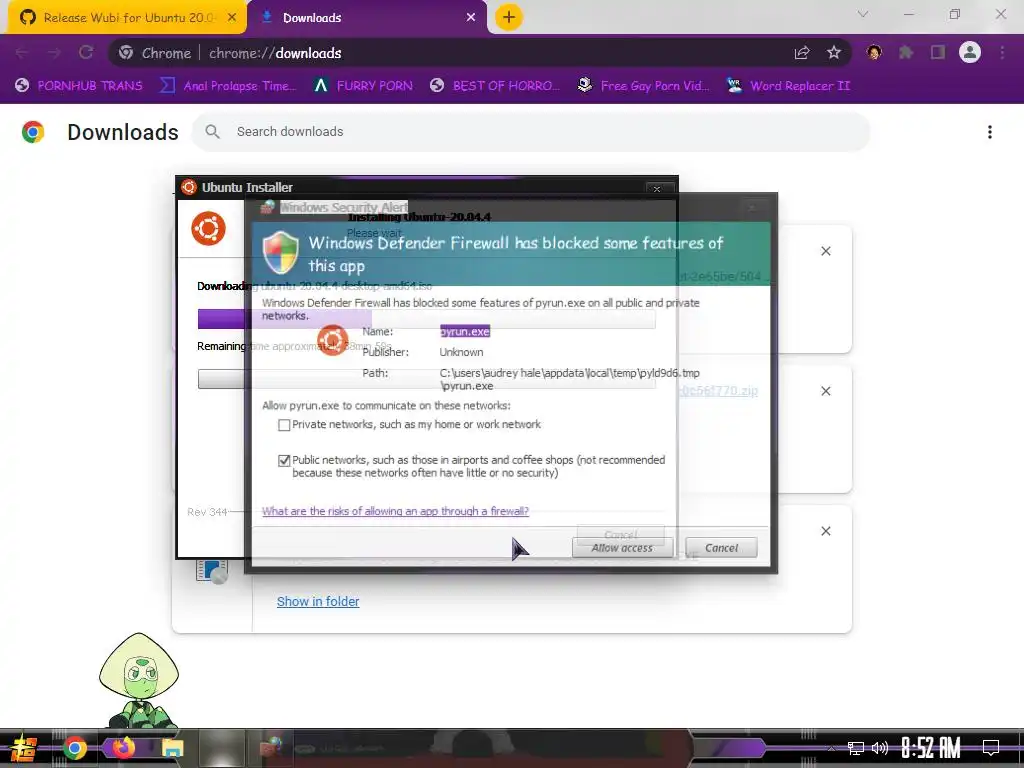Click the Start button on the taskbar

coord(24,748)
